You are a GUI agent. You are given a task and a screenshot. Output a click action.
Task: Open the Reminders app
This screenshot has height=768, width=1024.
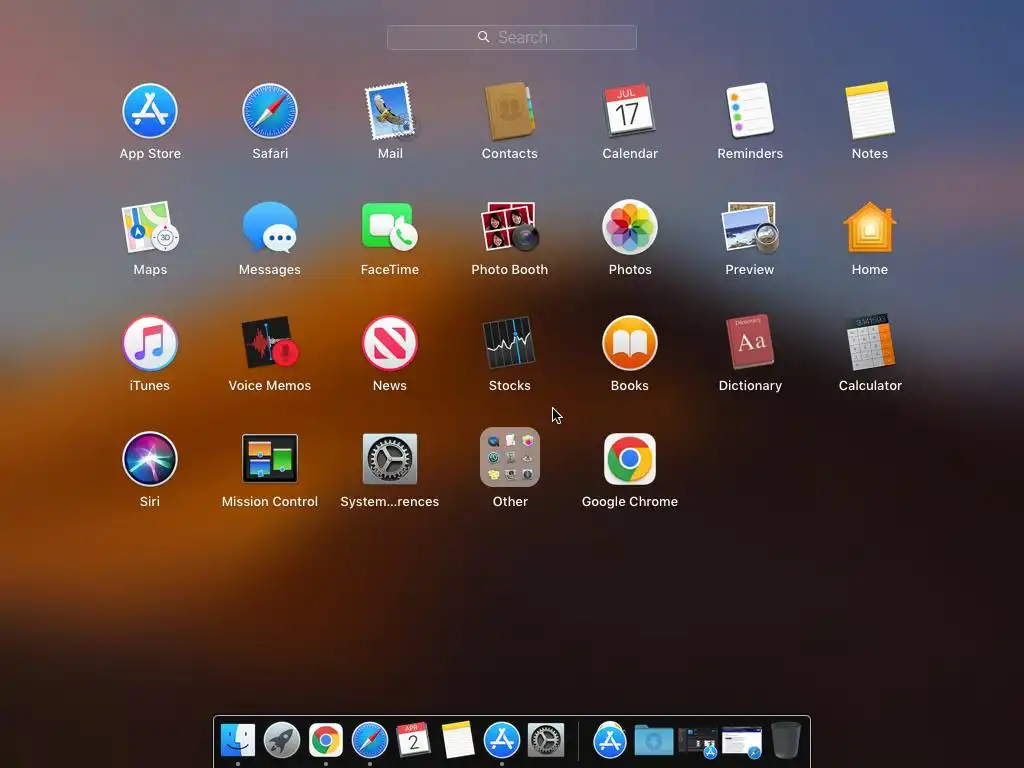point(750,110)
